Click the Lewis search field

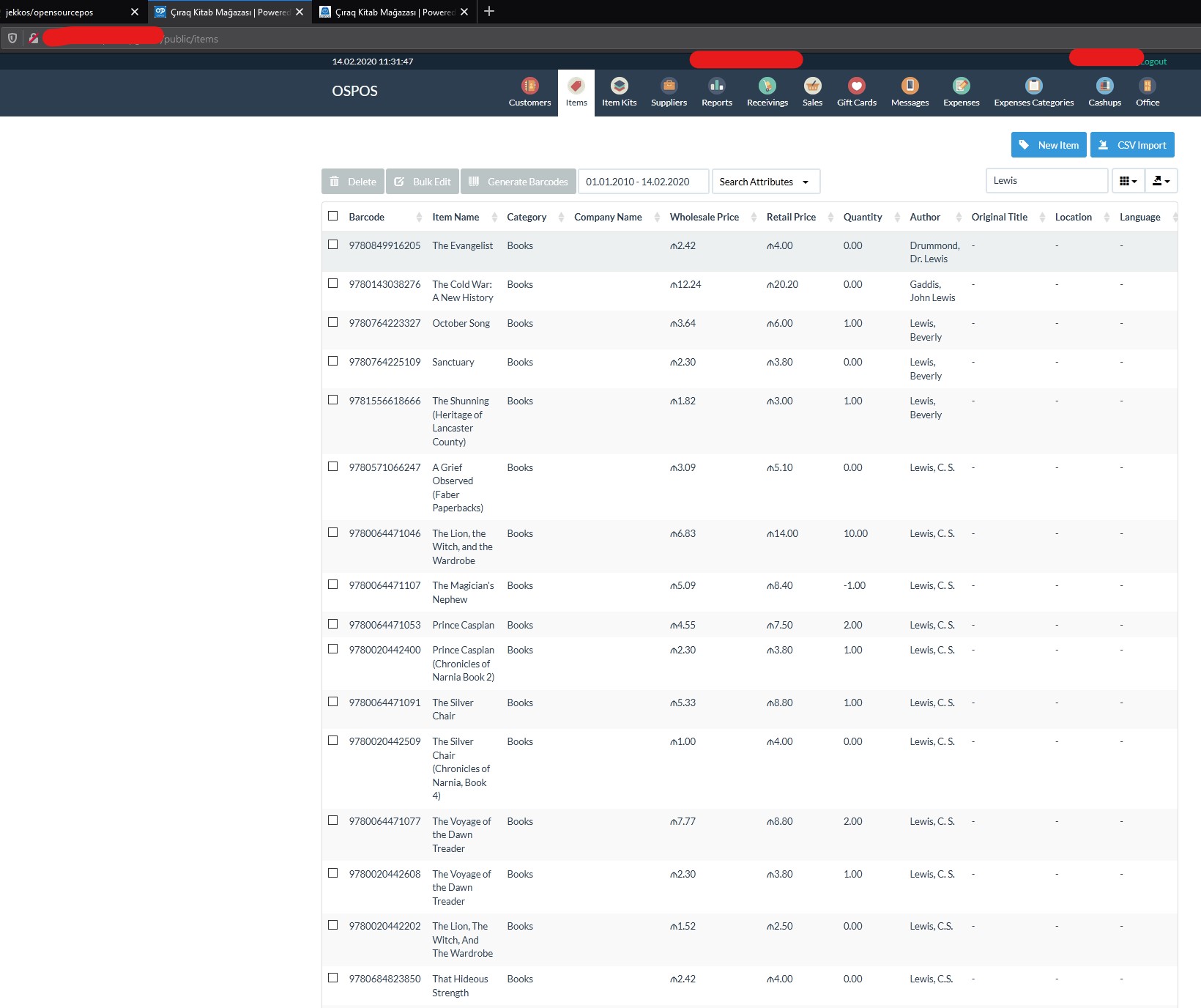(x=1046, y=180)
